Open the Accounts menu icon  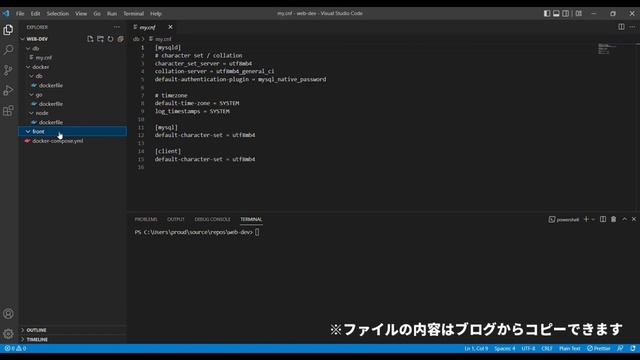point(8,313)
